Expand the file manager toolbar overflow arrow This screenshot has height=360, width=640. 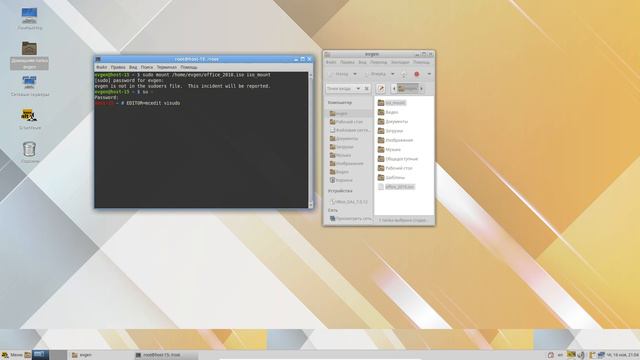(429, 74)
